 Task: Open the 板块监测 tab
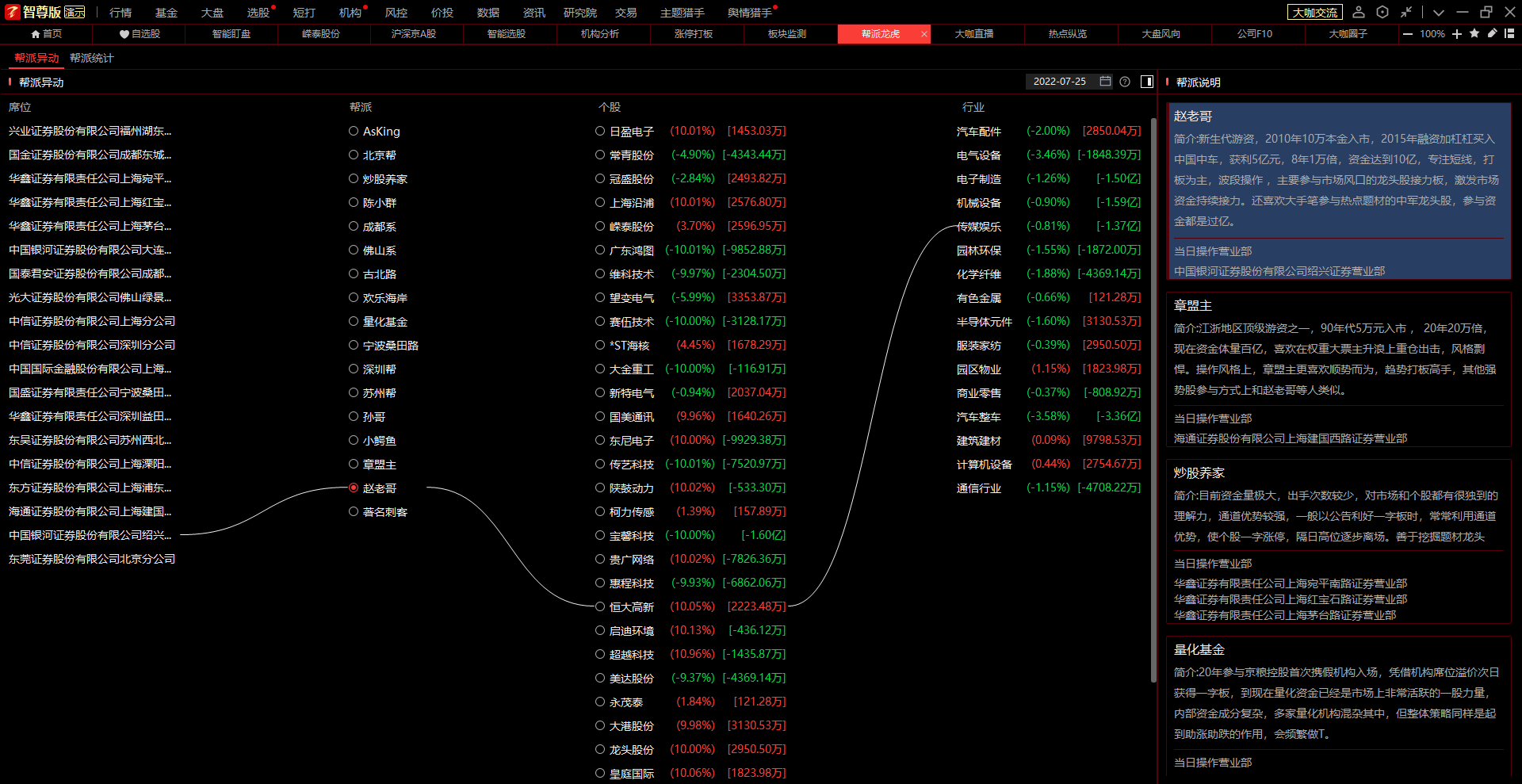click(787, 34)
